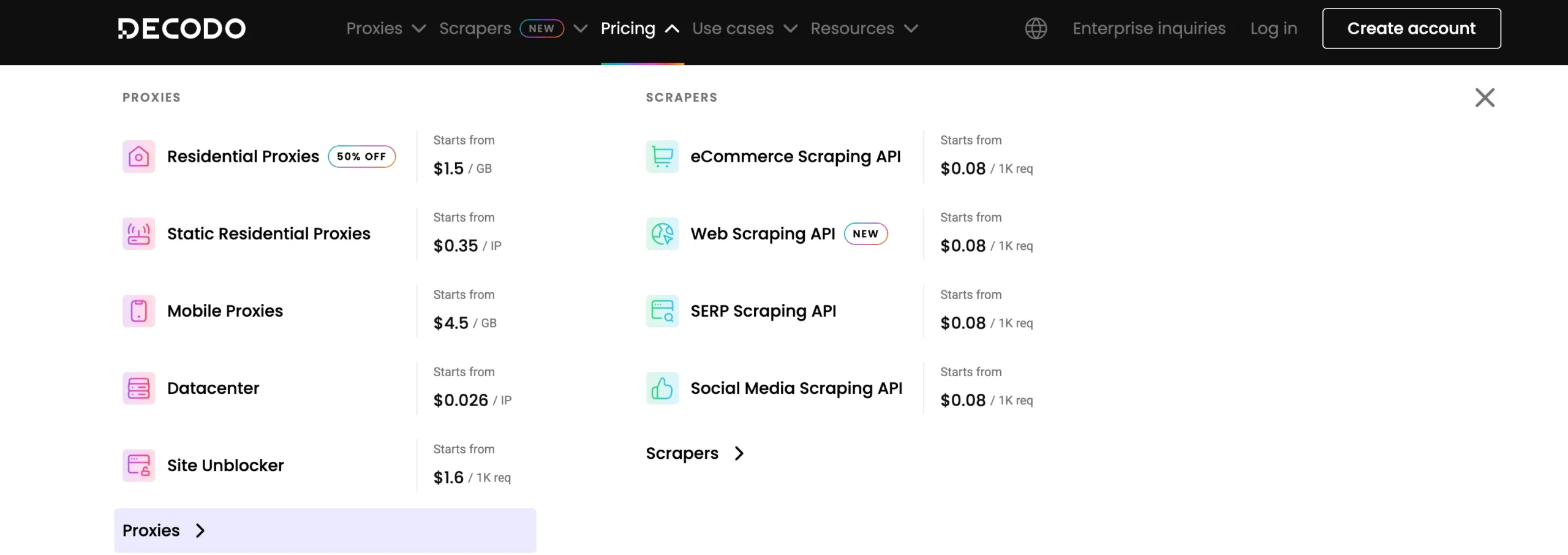Click the eCommerce $0.08 / 1K req price

986,168
